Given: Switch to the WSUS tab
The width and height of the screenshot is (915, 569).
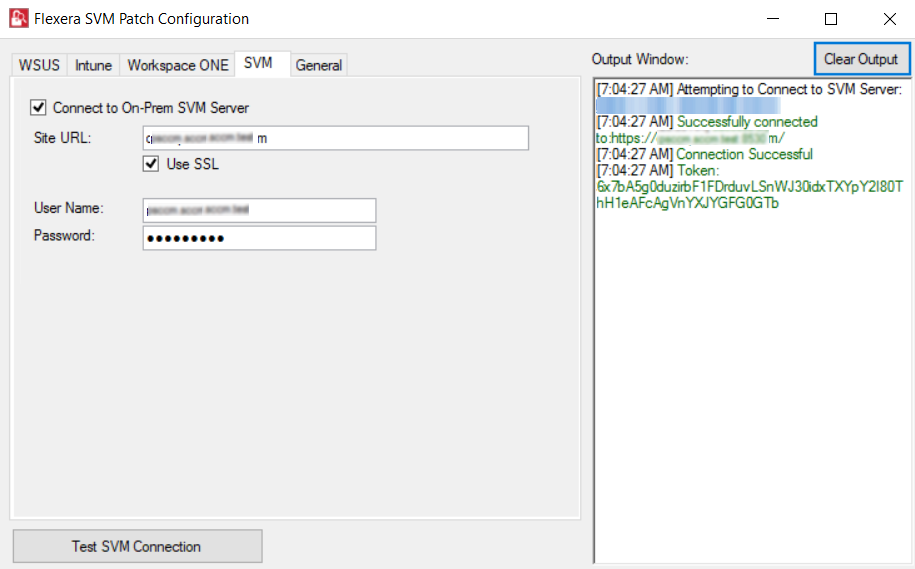Looking at the screenshot, I should (x=39, y=65).
